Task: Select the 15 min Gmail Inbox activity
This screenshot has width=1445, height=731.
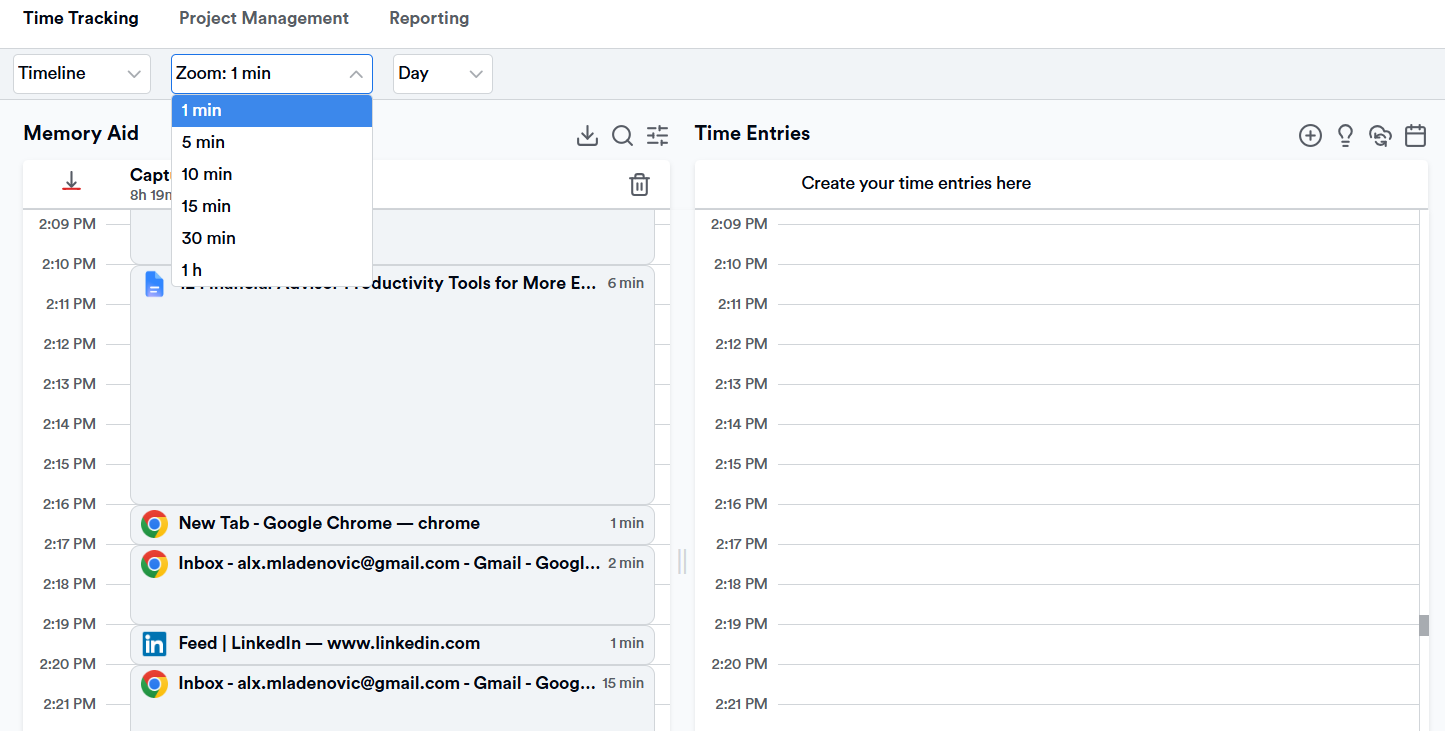Action: click(392, 698)
